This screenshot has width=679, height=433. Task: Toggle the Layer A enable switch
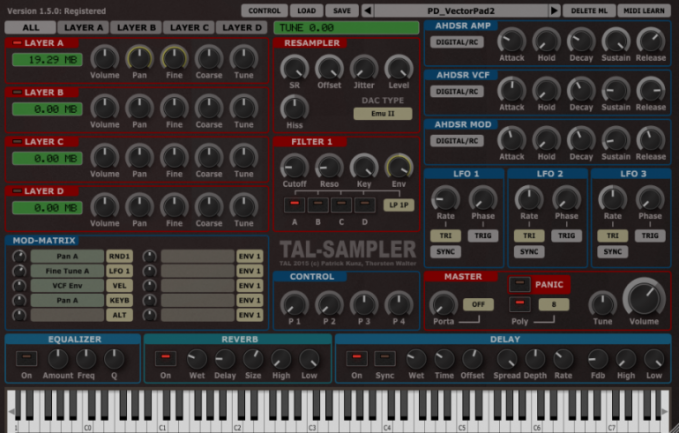(16, 43)
